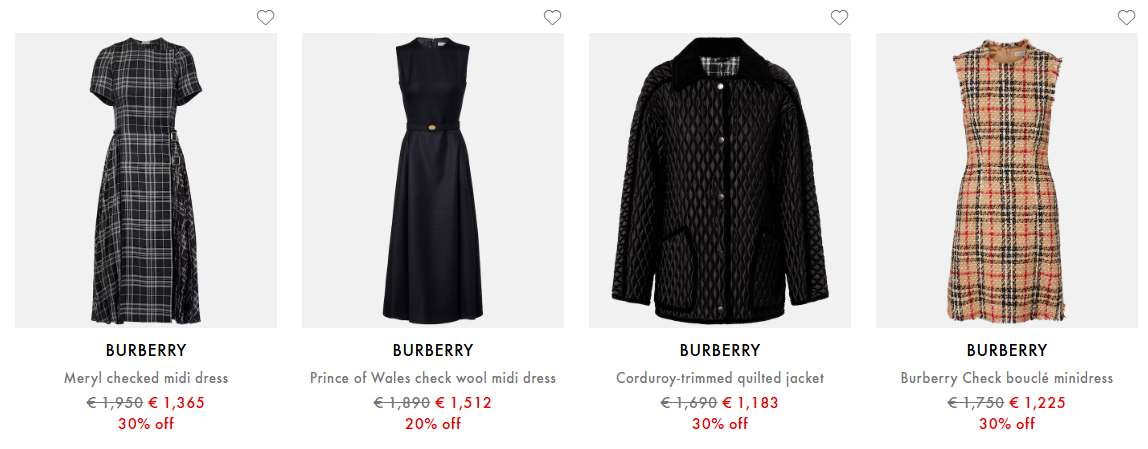Open "Prince of Wales check wool midi dress" link
This screenshot has height=449, width=1148.
[x=433, y=378]
